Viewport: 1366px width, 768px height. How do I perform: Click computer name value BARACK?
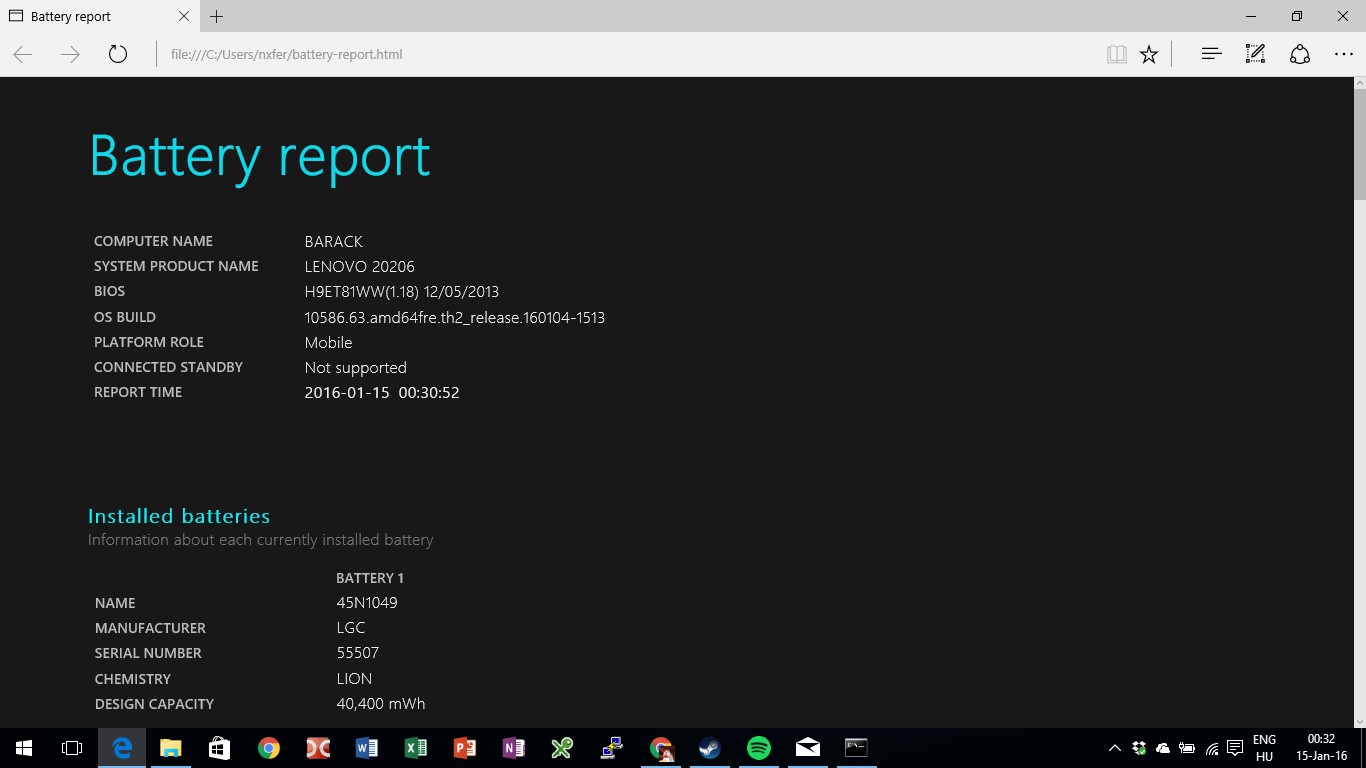pyautogui.click(x=334, y=242)
